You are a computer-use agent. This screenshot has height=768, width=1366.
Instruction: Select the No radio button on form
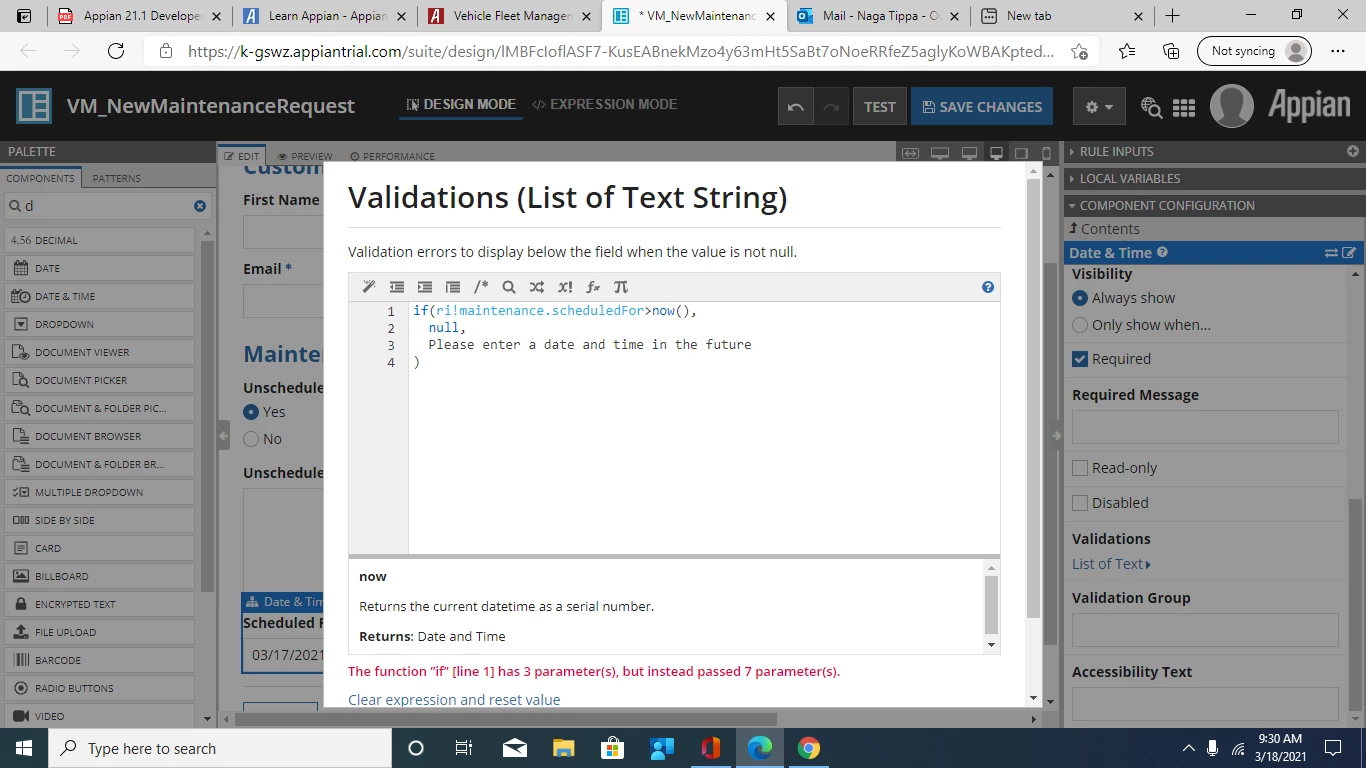[251, 439]
